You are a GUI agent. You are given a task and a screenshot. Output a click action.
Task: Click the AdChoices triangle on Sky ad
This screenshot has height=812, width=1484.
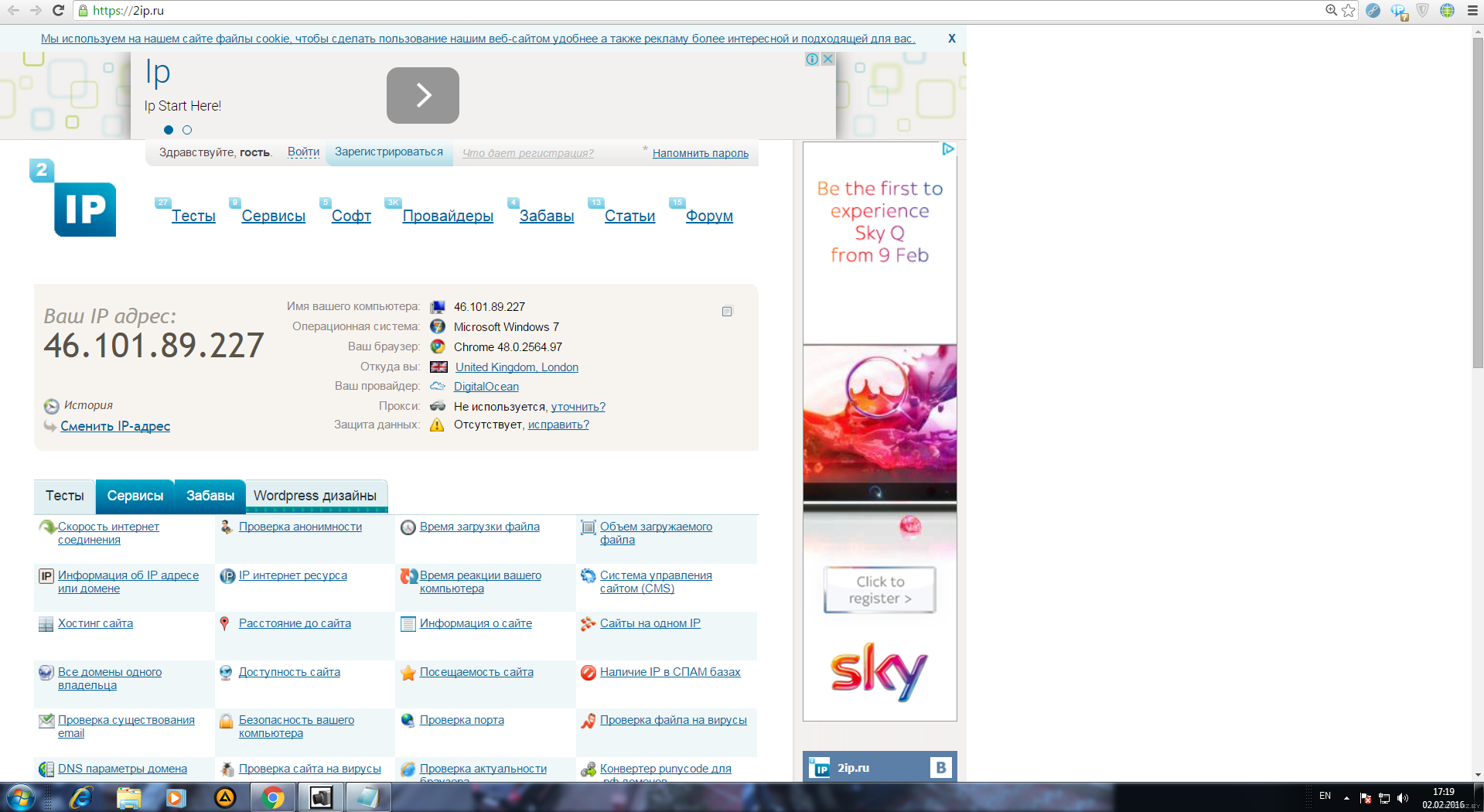point(948,149)
